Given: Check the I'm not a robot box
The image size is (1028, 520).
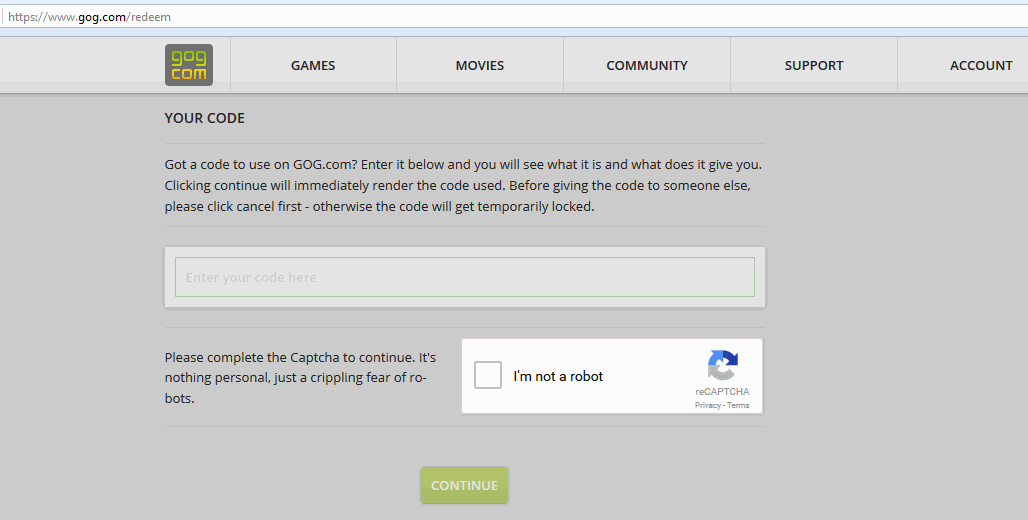Looking at the screenshot, I should [x=488, y=375].
